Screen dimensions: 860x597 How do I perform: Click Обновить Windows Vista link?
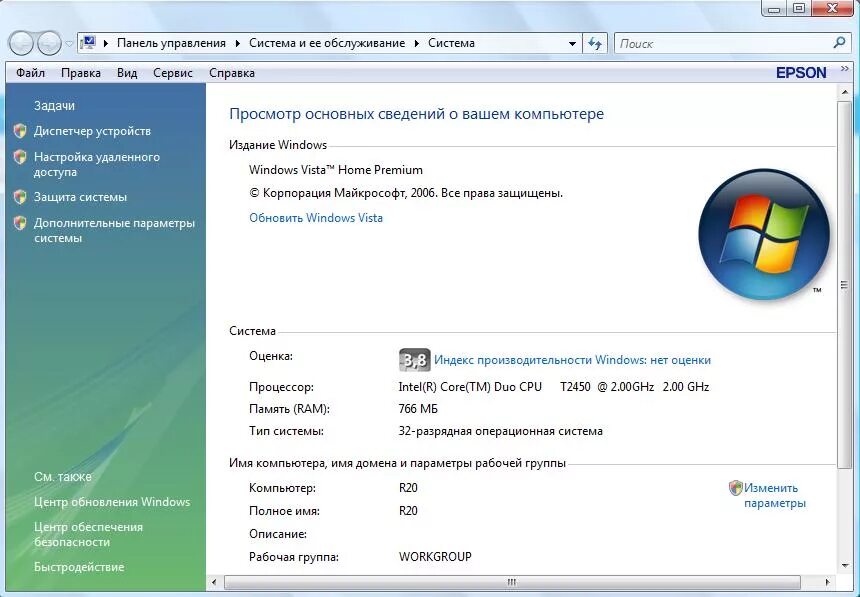pos(316,218)
